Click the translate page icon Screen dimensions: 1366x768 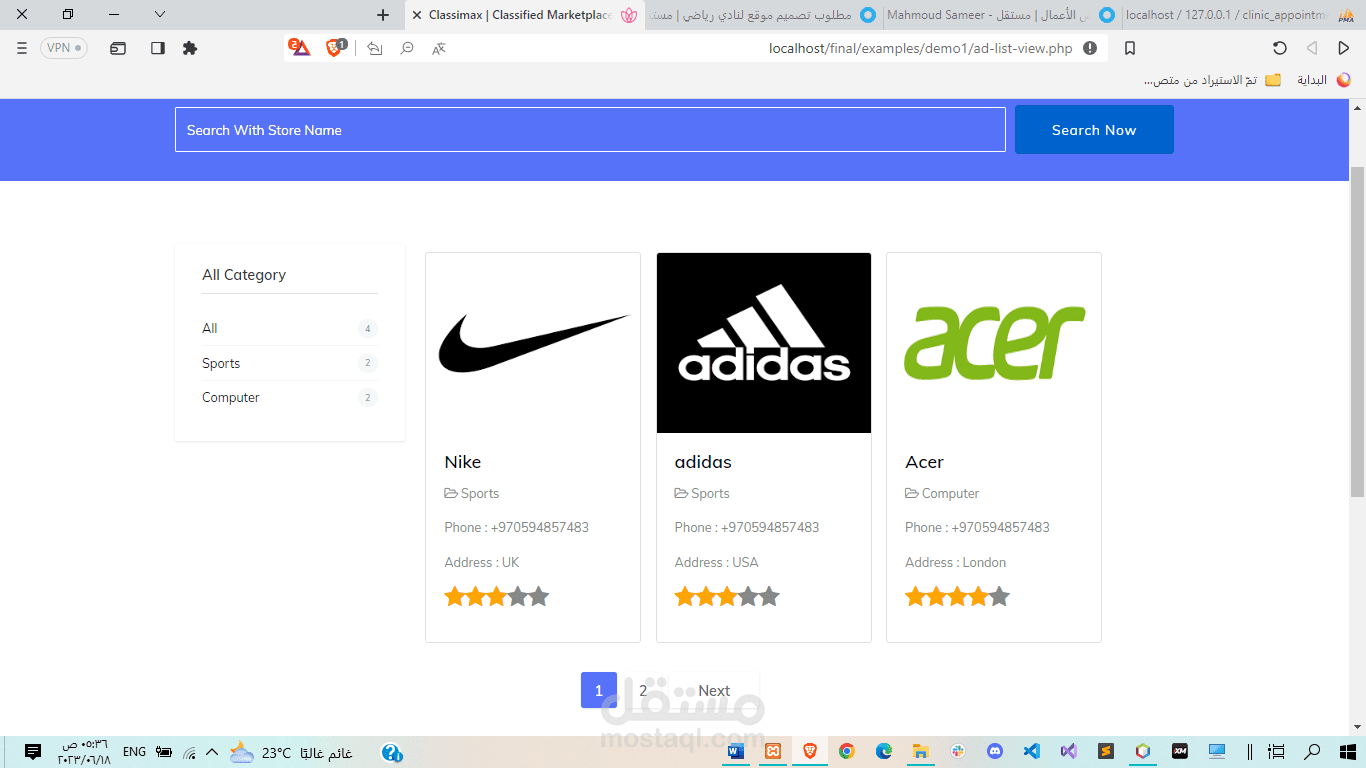(x=439, y=48)
